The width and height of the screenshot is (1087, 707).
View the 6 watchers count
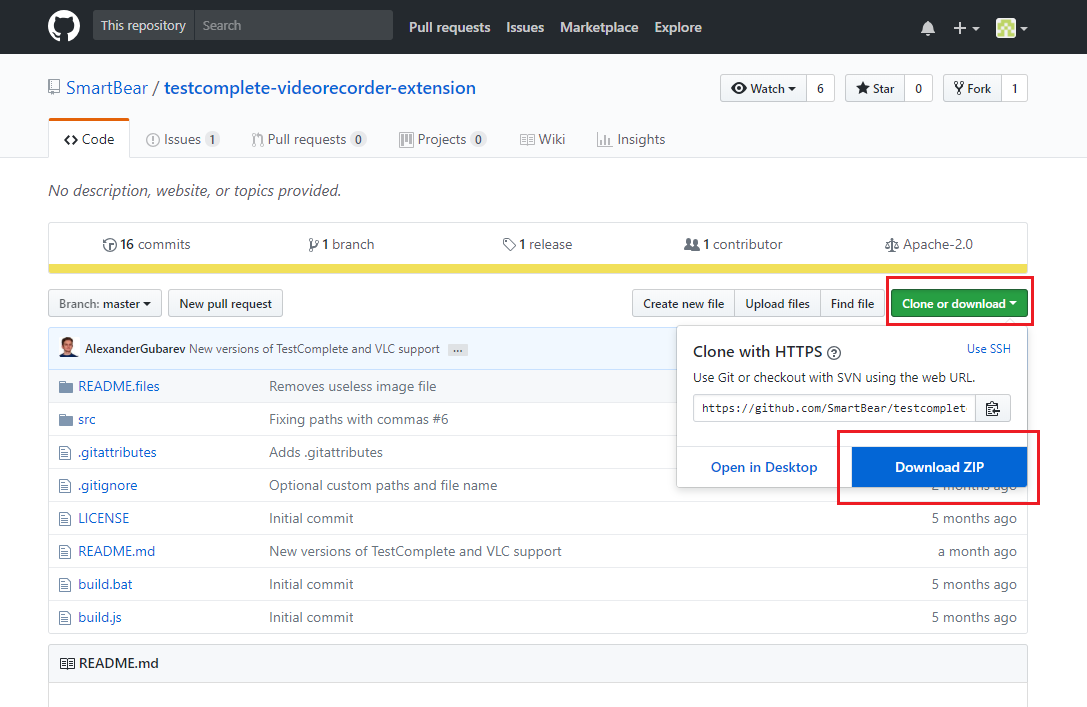pos(820,89)
